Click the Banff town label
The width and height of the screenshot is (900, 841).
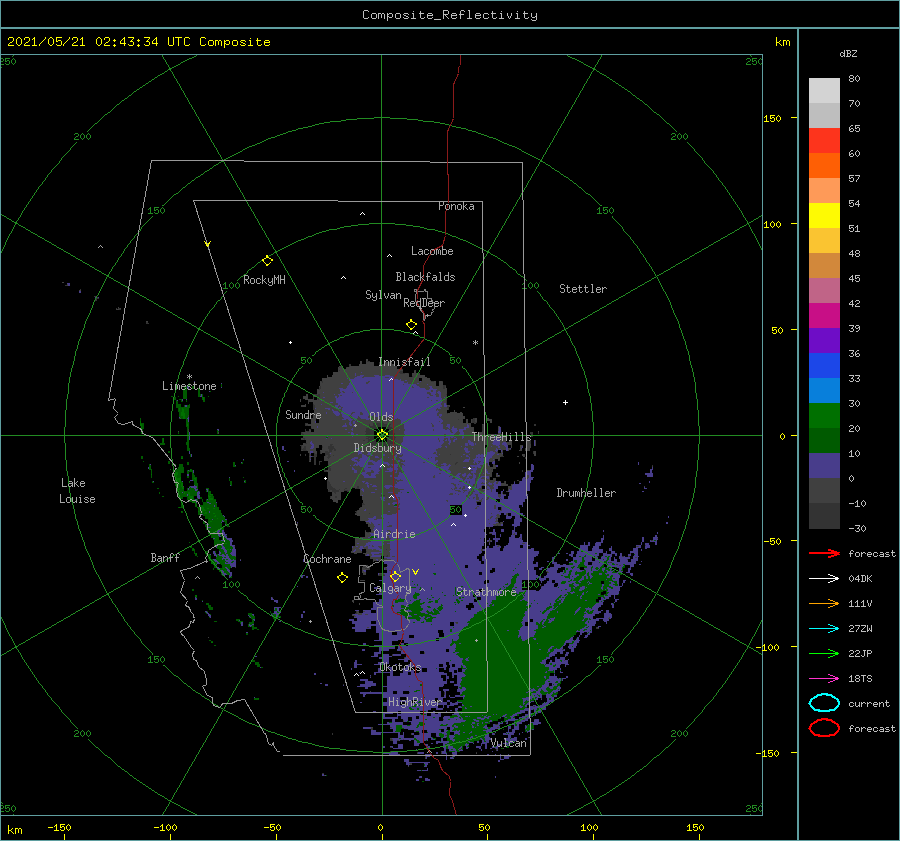(x=165, y=557)
